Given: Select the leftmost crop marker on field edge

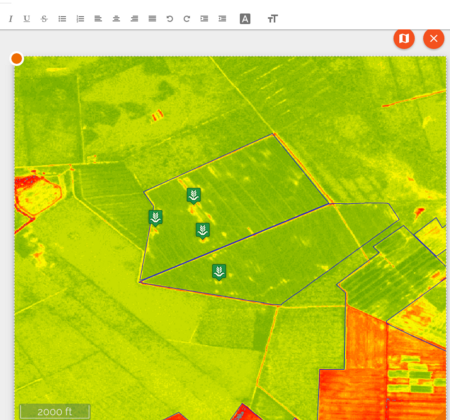Looking at the screenshot, I should pos(155,218).
